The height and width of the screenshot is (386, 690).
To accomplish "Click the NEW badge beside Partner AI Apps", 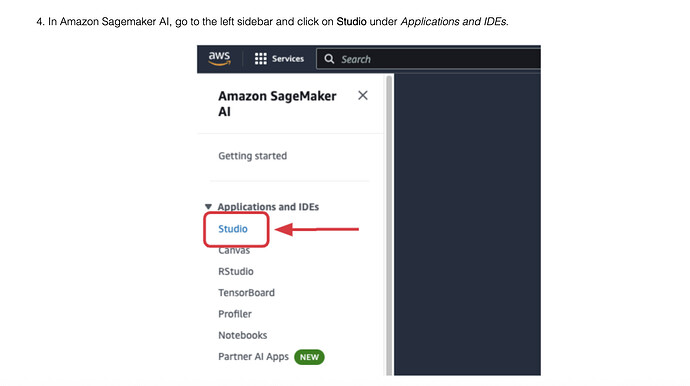I will pyautogui.click(x=309, y=357).
